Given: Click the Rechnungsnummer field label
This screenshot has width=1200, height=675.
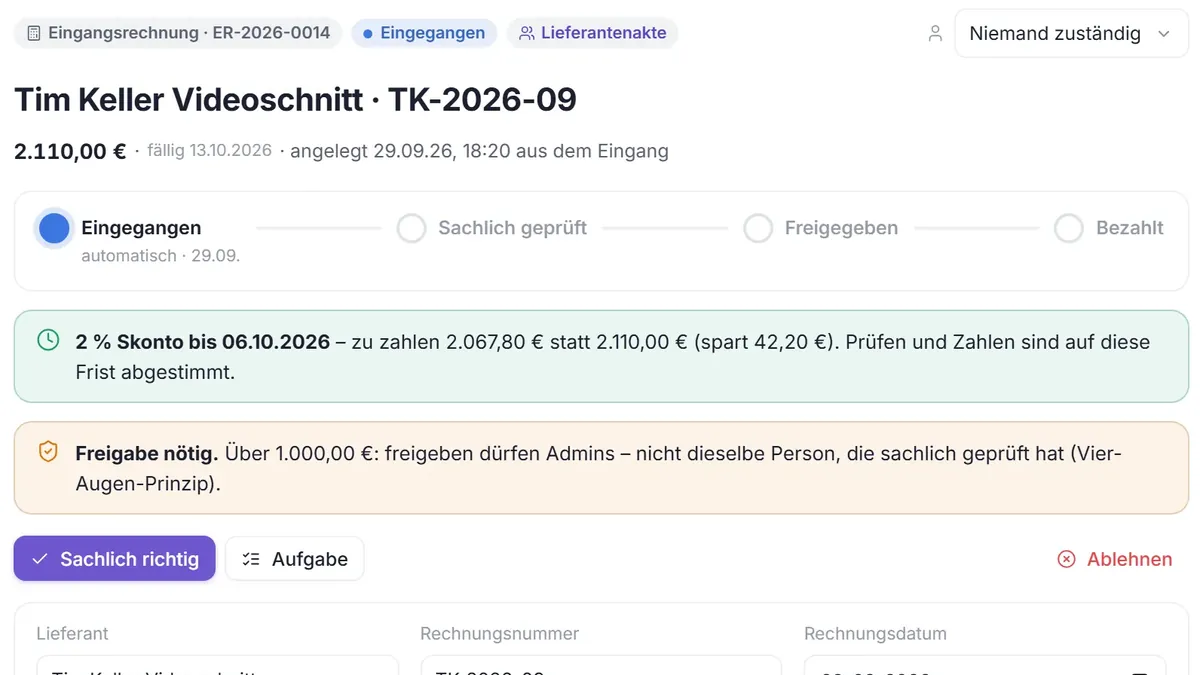Looking at the screenshot, I should click(x=499, y=634).
